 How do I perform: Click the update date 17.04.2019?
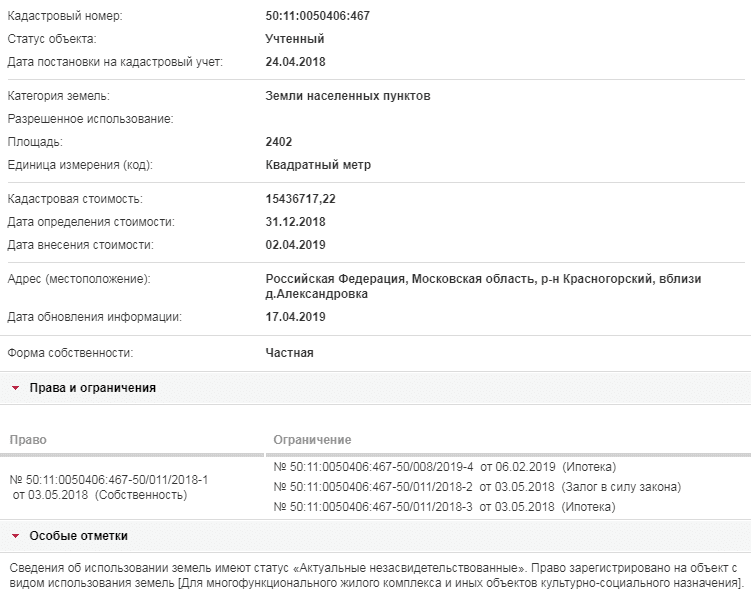coord(296,317)
